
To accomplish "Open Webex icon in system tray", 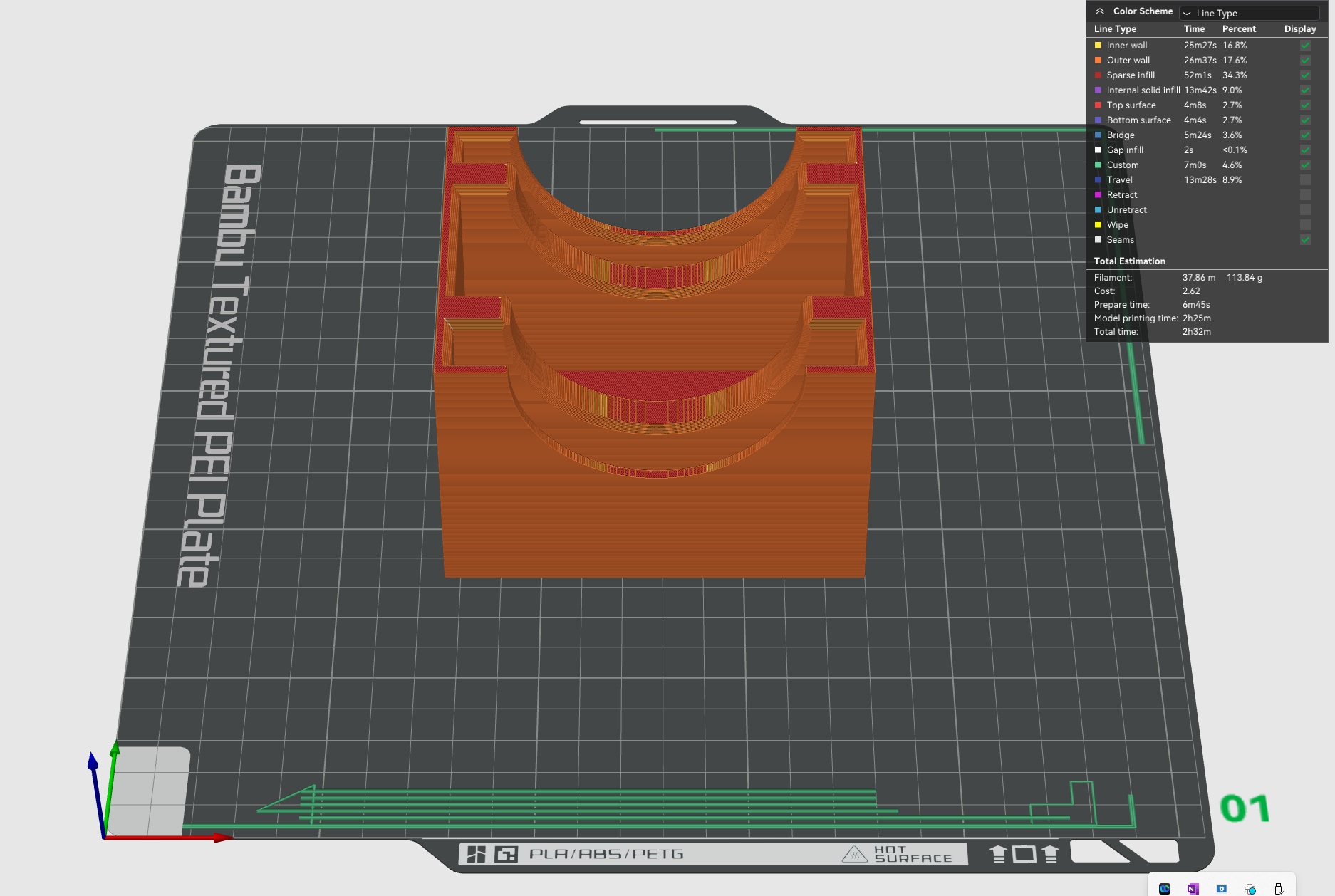I will [1165, 888].
